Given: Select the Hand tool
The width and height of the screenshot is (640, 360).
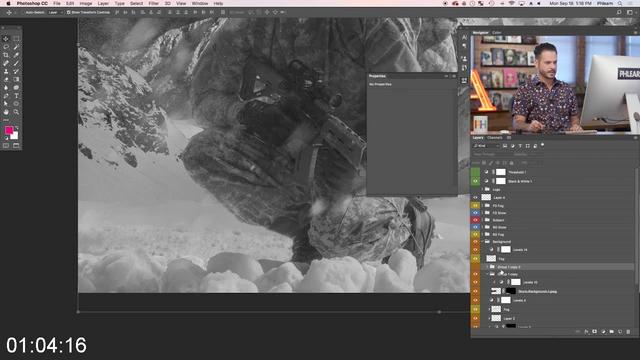Looking at the screenshot, I should 6,111.
